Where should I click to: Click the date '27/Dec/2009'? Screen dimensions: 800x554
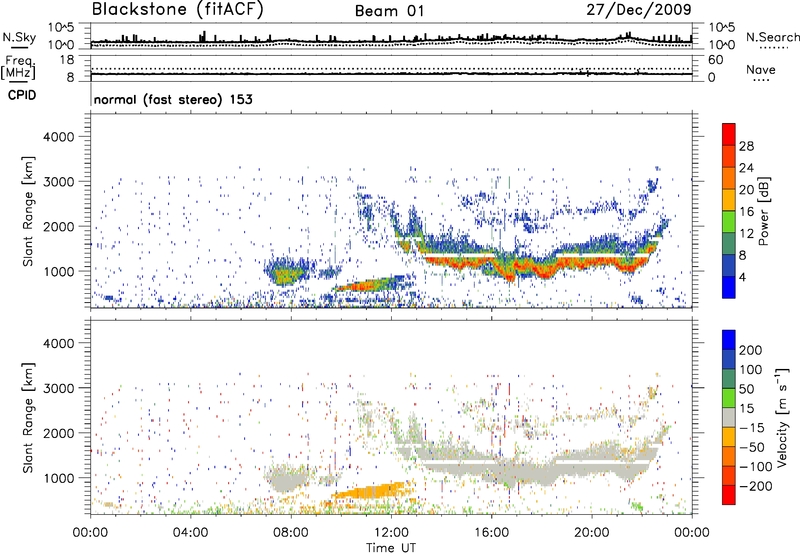pyautogui.click(x=639, y=10)
